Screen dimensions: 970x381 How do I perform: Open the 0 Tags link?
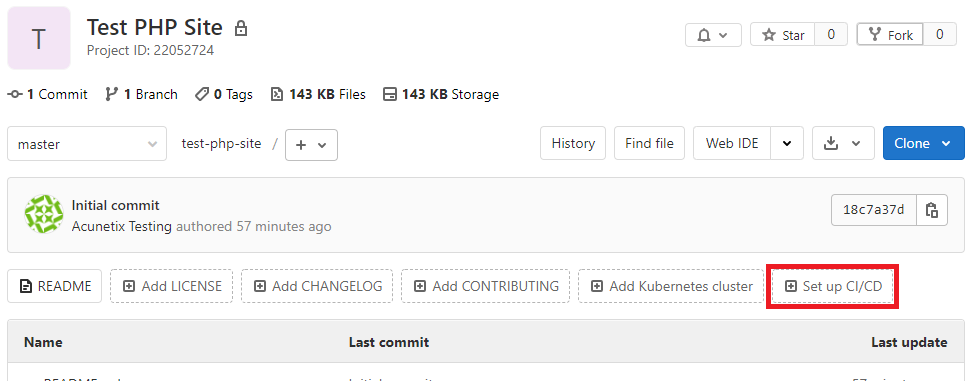click(224, 95)
